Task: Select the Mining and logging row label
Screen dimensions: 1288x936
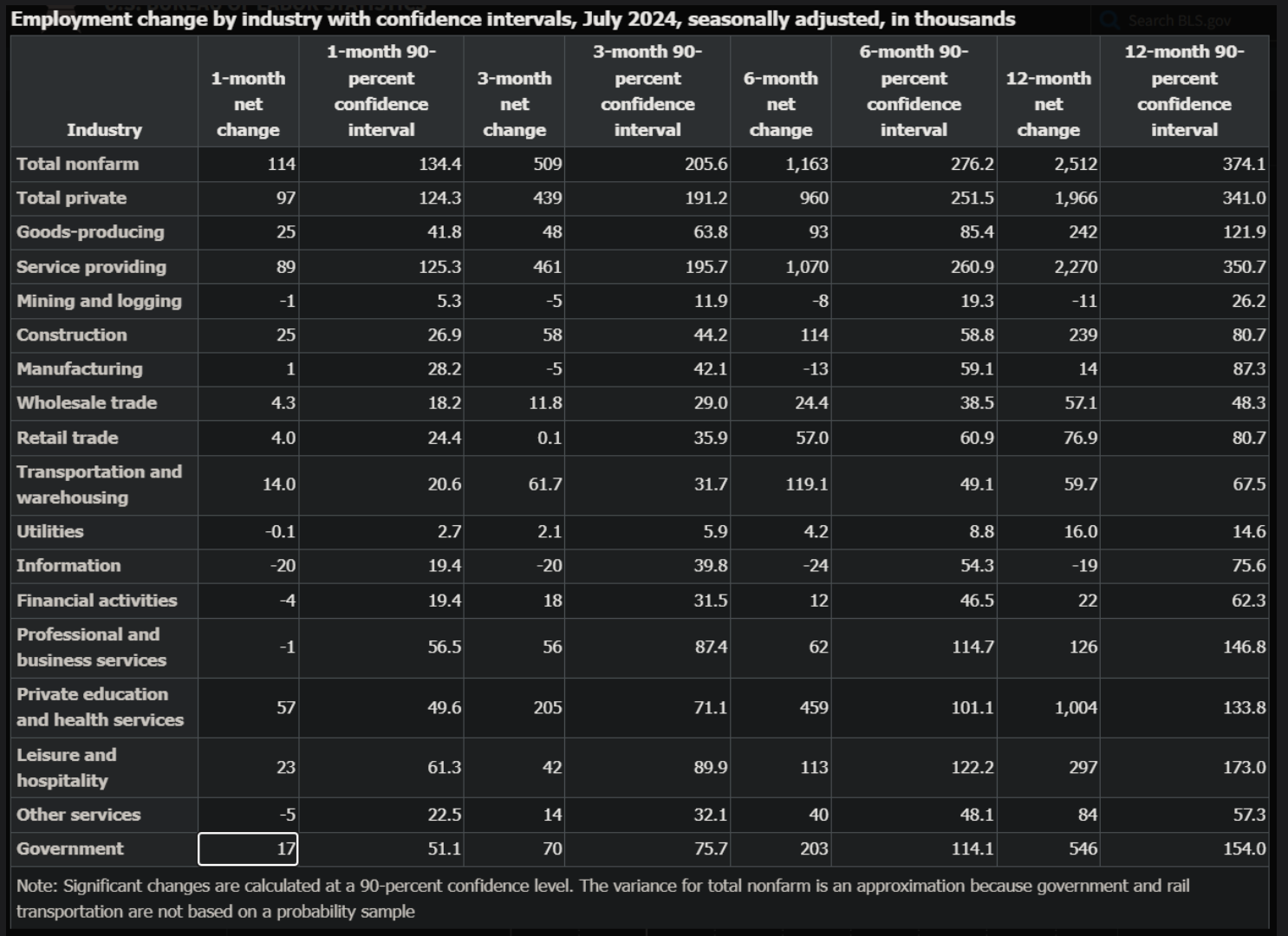Action: point(99,301)
